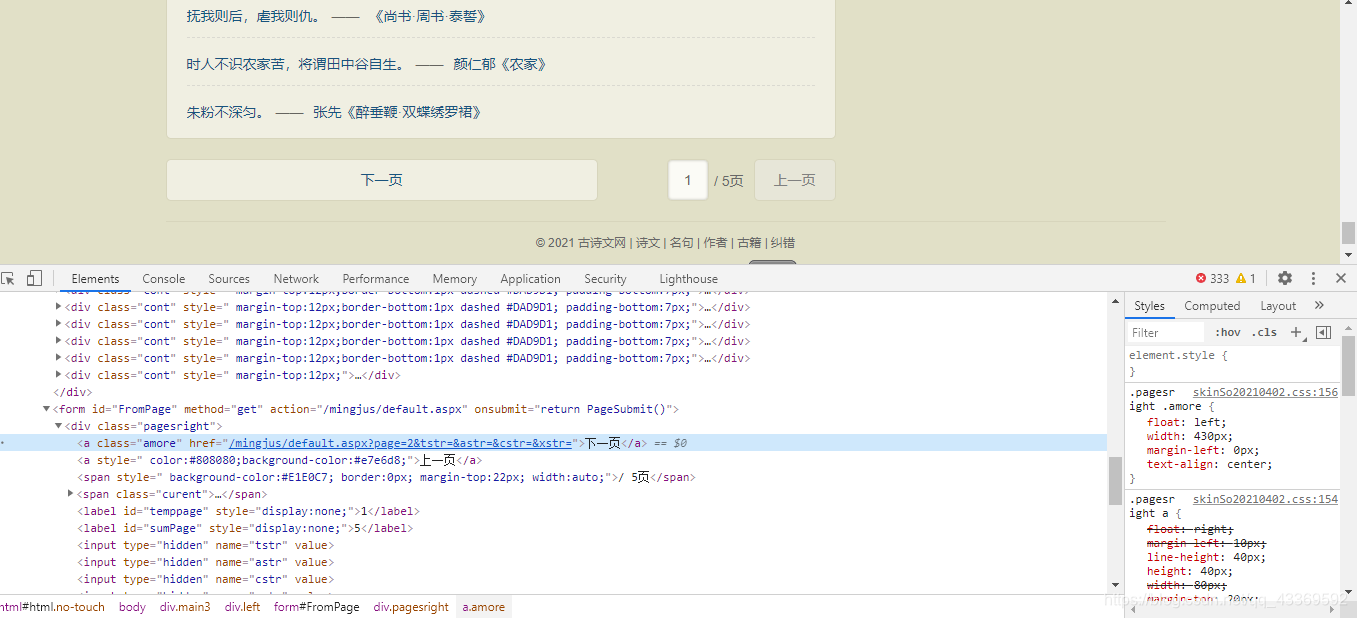The height and width of the screenshot is (618, 1357).
Task: Open skinSo20210402.css:156 source link
Action: coord(1265,392)
